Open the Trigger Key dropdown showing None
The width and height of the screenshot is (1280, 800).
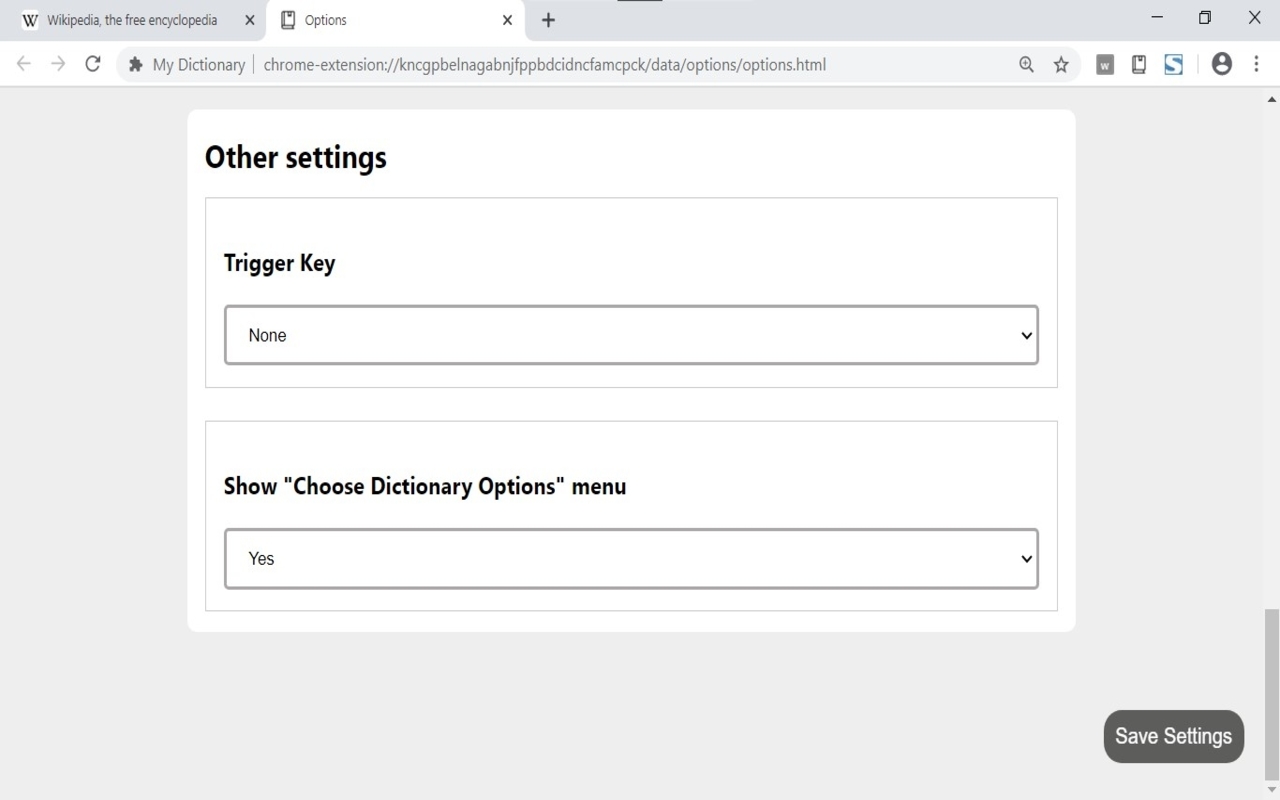631,335
